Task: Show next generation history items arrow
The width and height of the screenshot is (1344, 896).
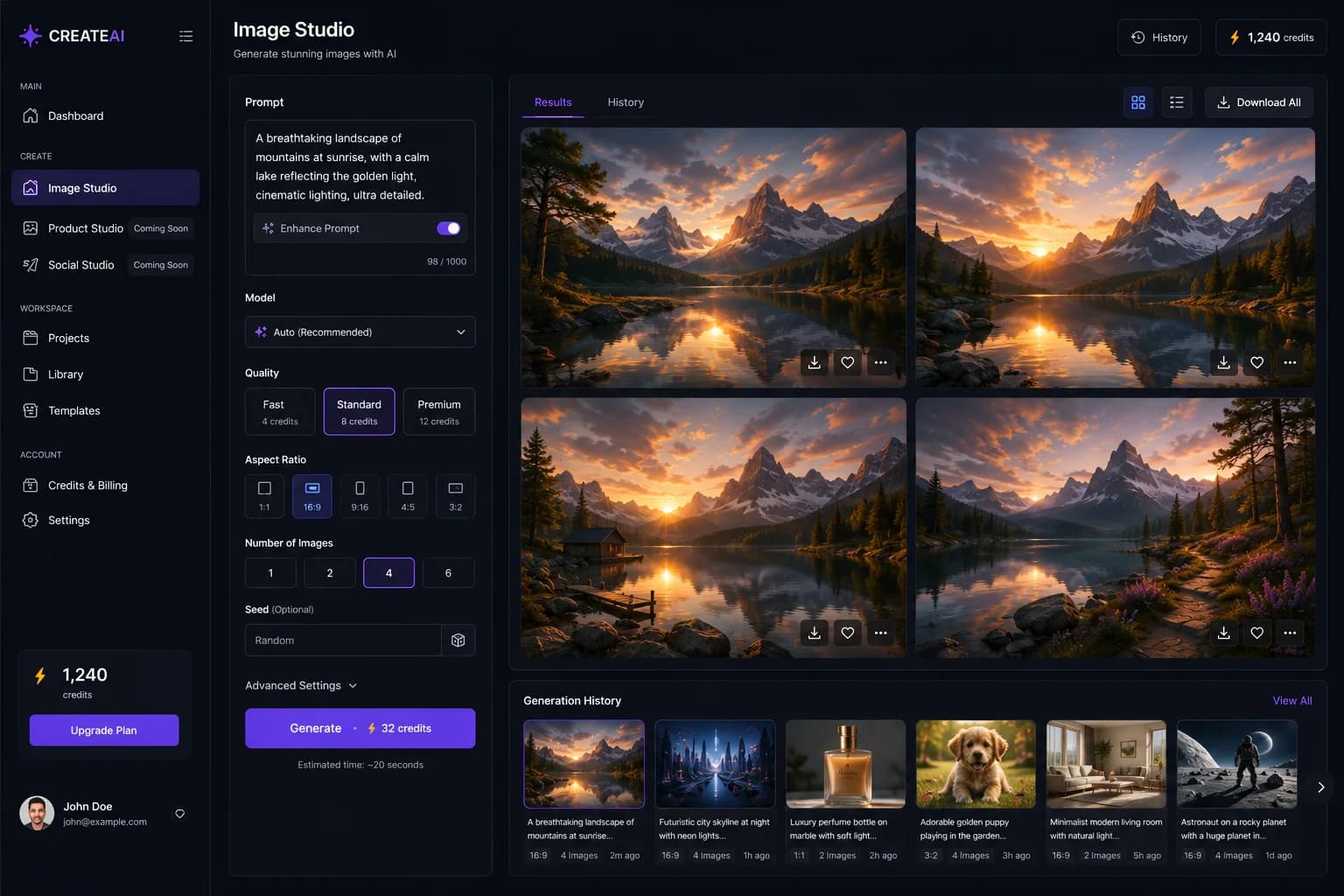Action: pos(1320,787)
